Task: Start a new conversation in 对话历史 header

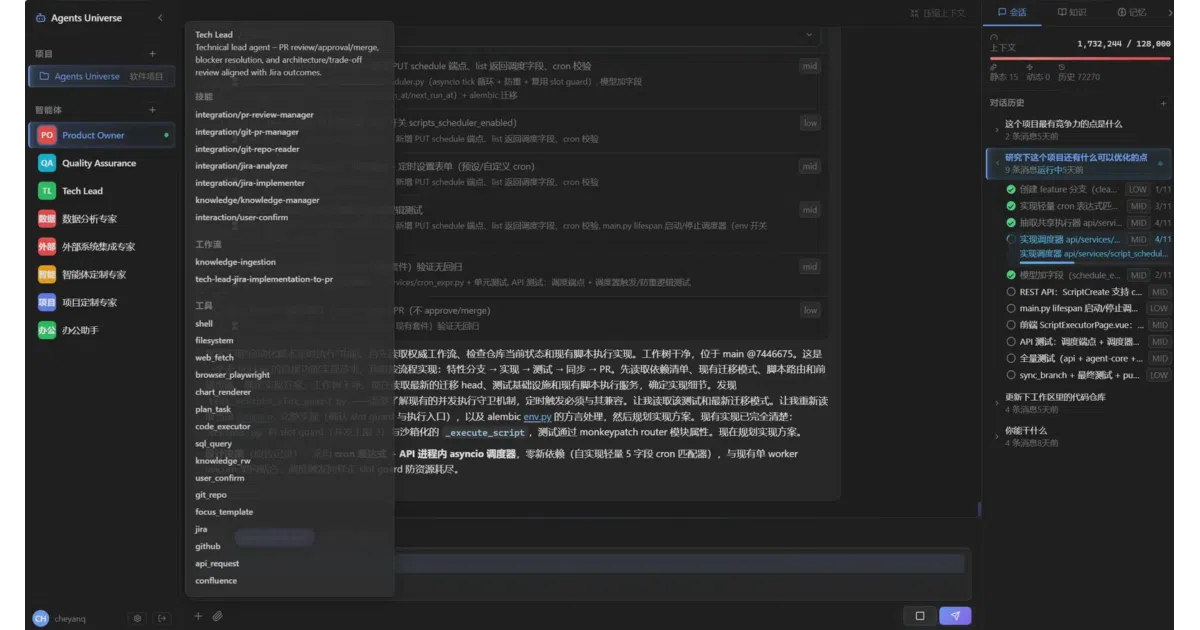Action: [x=1163, y=103]
